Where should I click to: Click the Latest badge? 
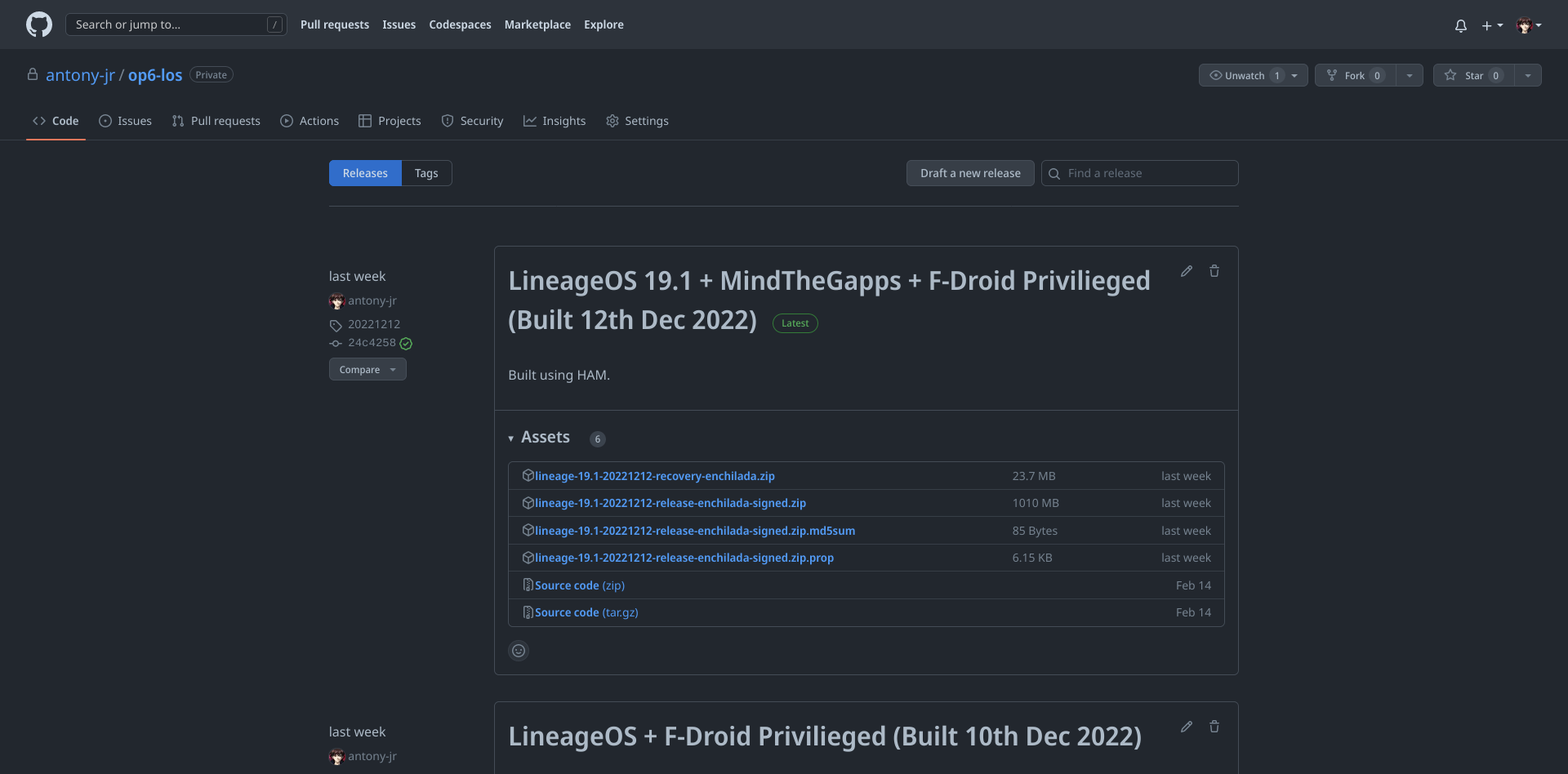[x=795, y=323]
